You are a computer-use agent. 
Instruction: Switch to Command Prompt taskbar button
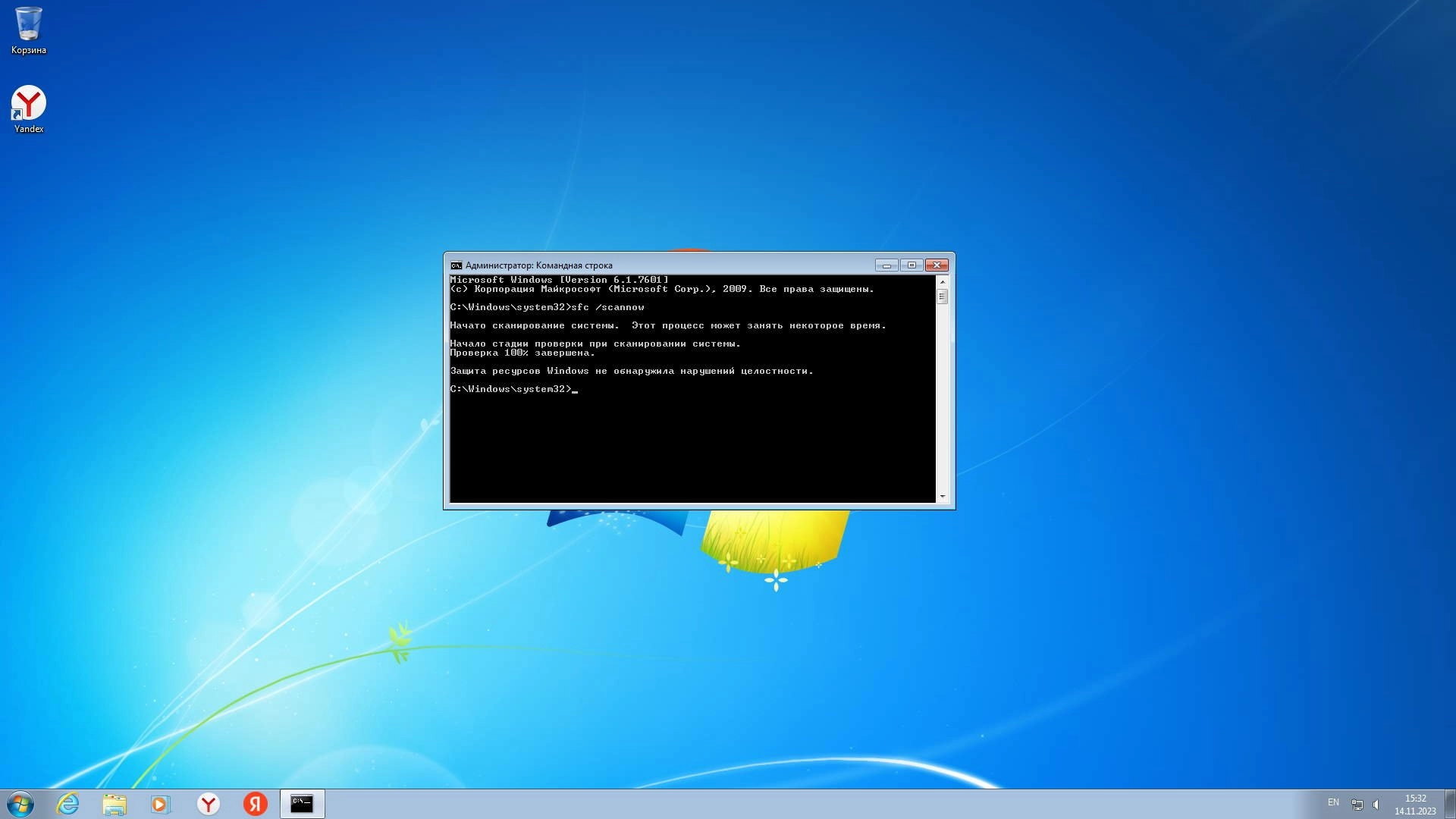click(302, 804)
